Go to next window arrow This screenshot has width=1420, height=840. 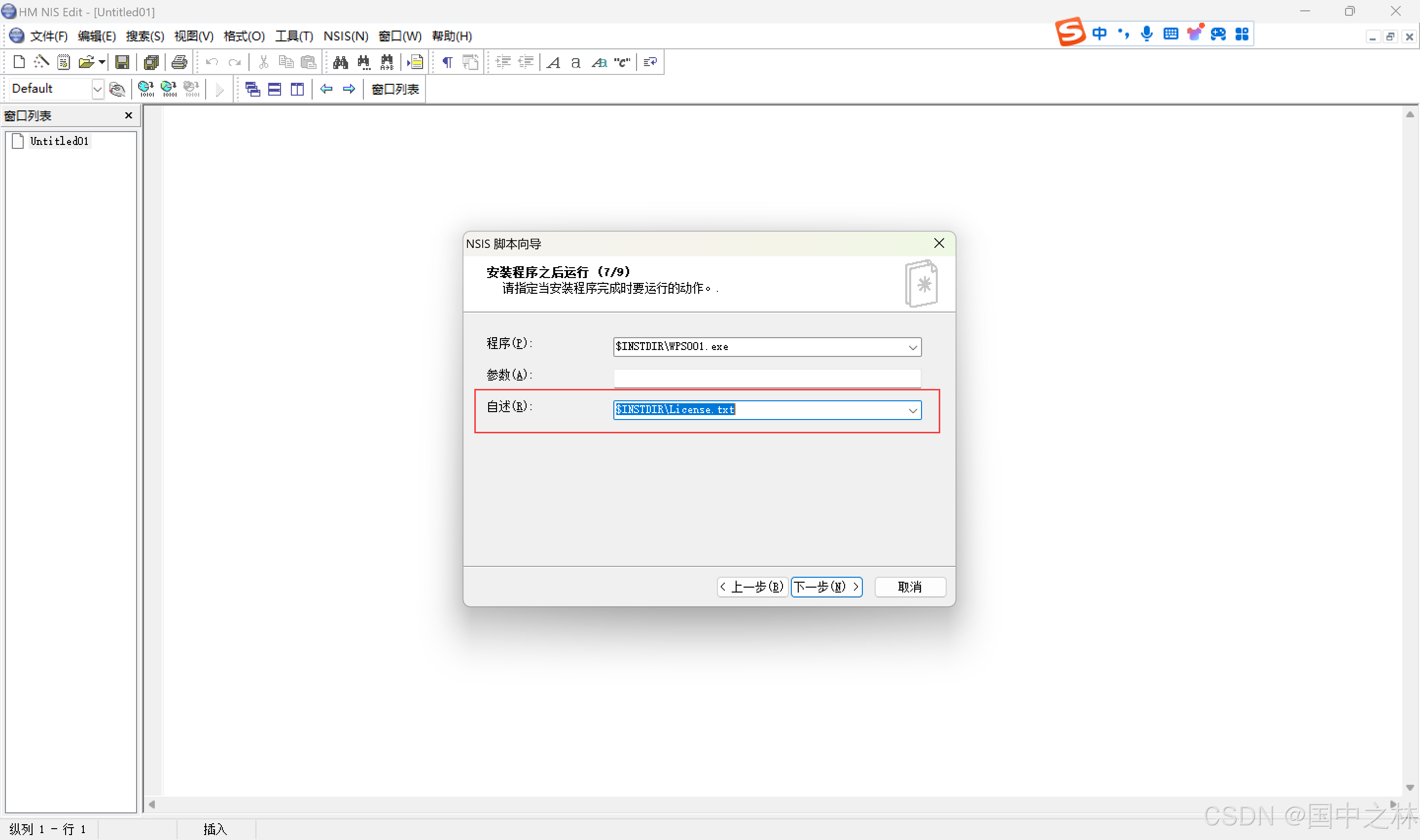[x=349, y=89]
